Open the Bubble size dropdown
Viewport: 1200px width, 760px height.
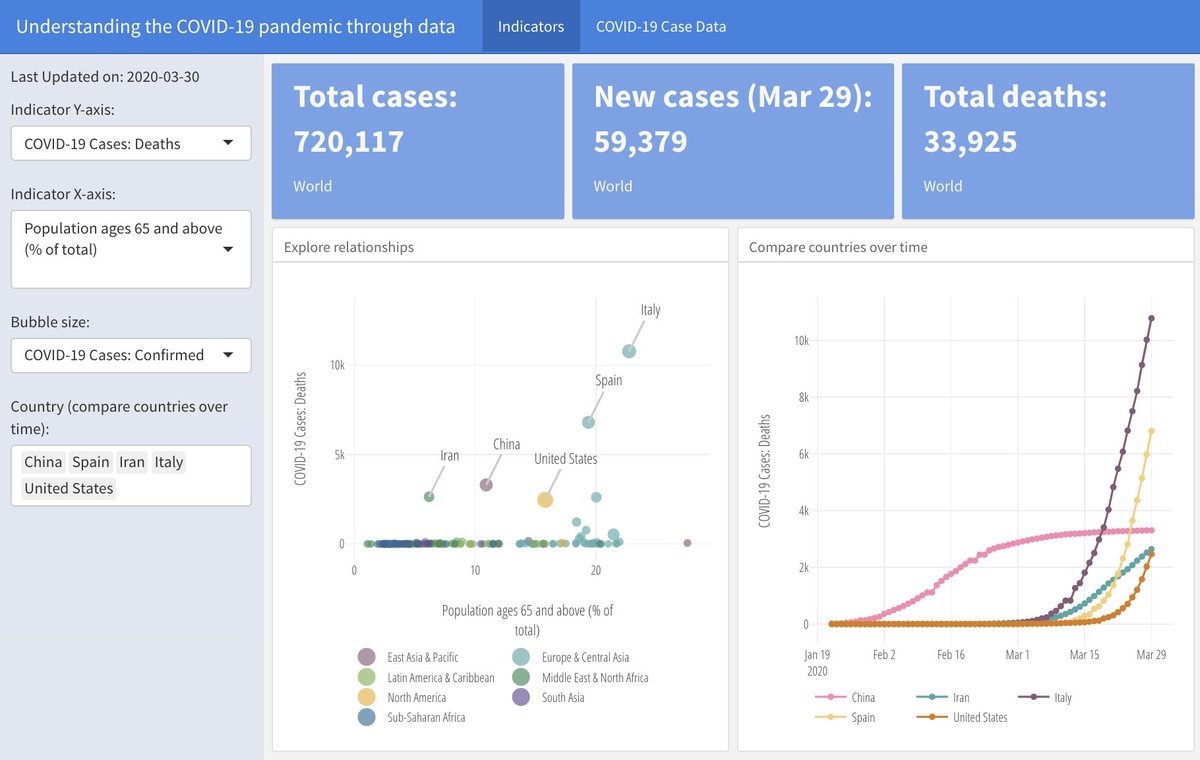click(x=131, y=354)
